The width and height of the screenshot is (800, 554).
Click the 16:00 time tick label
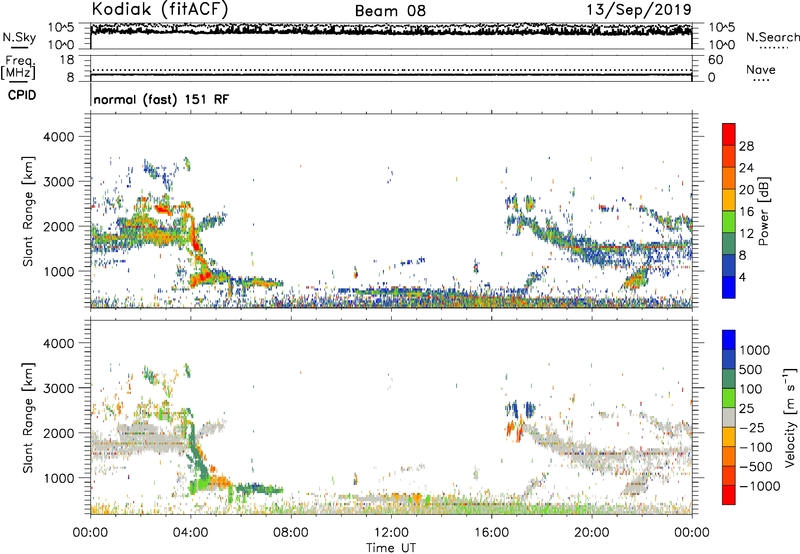(x=491, y=533)
